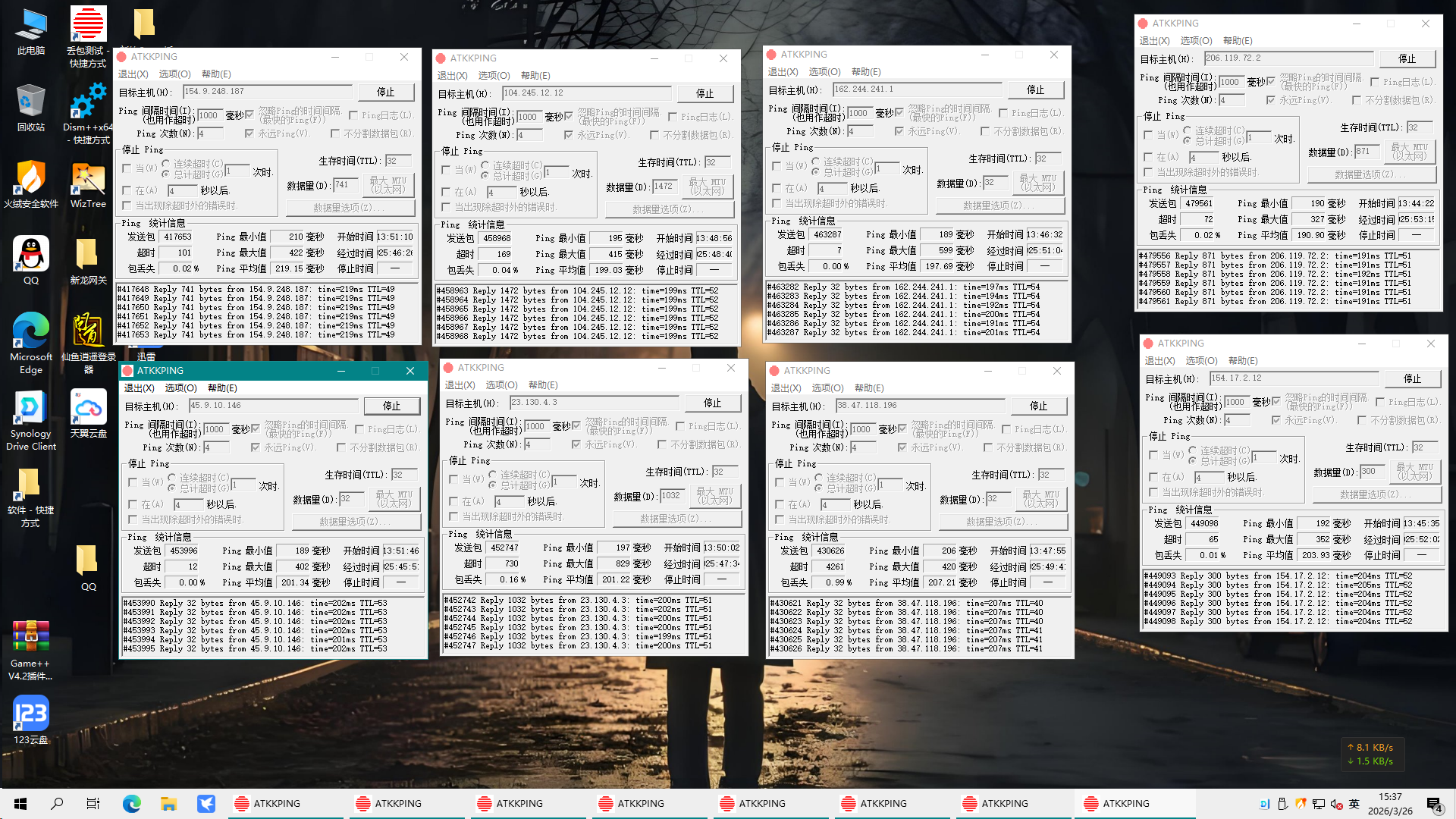Open the 软件 shortcut folder icon

[x=31, y=497]
